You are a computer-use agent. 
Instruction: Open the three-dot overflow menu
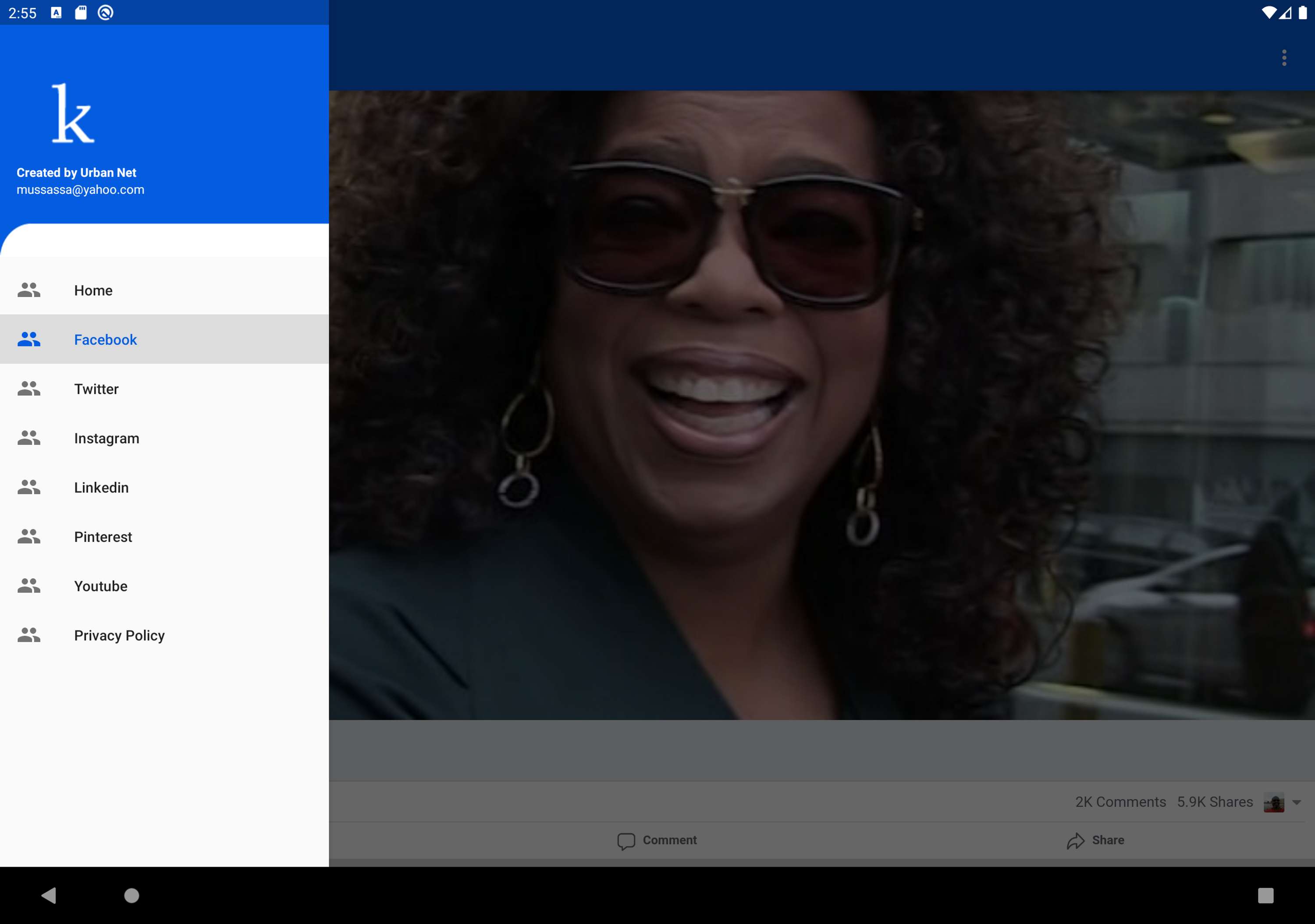click(1284, 57)
